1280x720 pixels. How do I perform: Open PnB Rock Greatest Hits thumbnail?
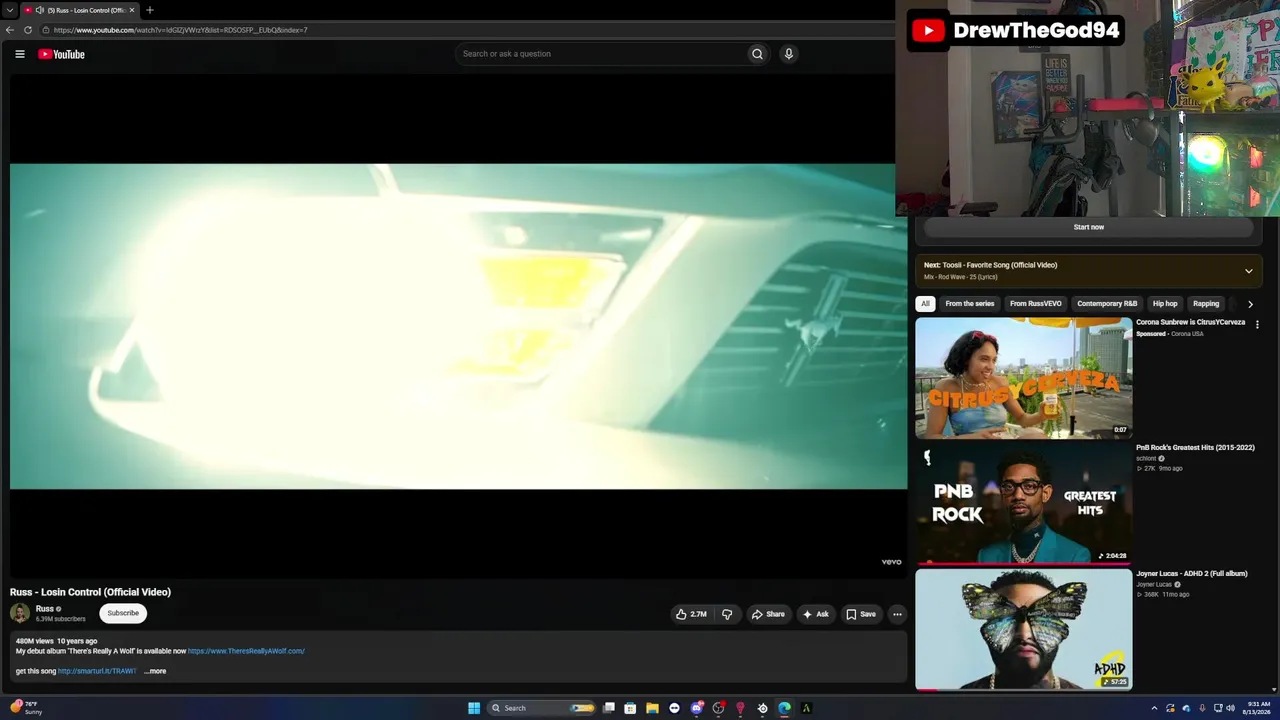(1024, 504)
